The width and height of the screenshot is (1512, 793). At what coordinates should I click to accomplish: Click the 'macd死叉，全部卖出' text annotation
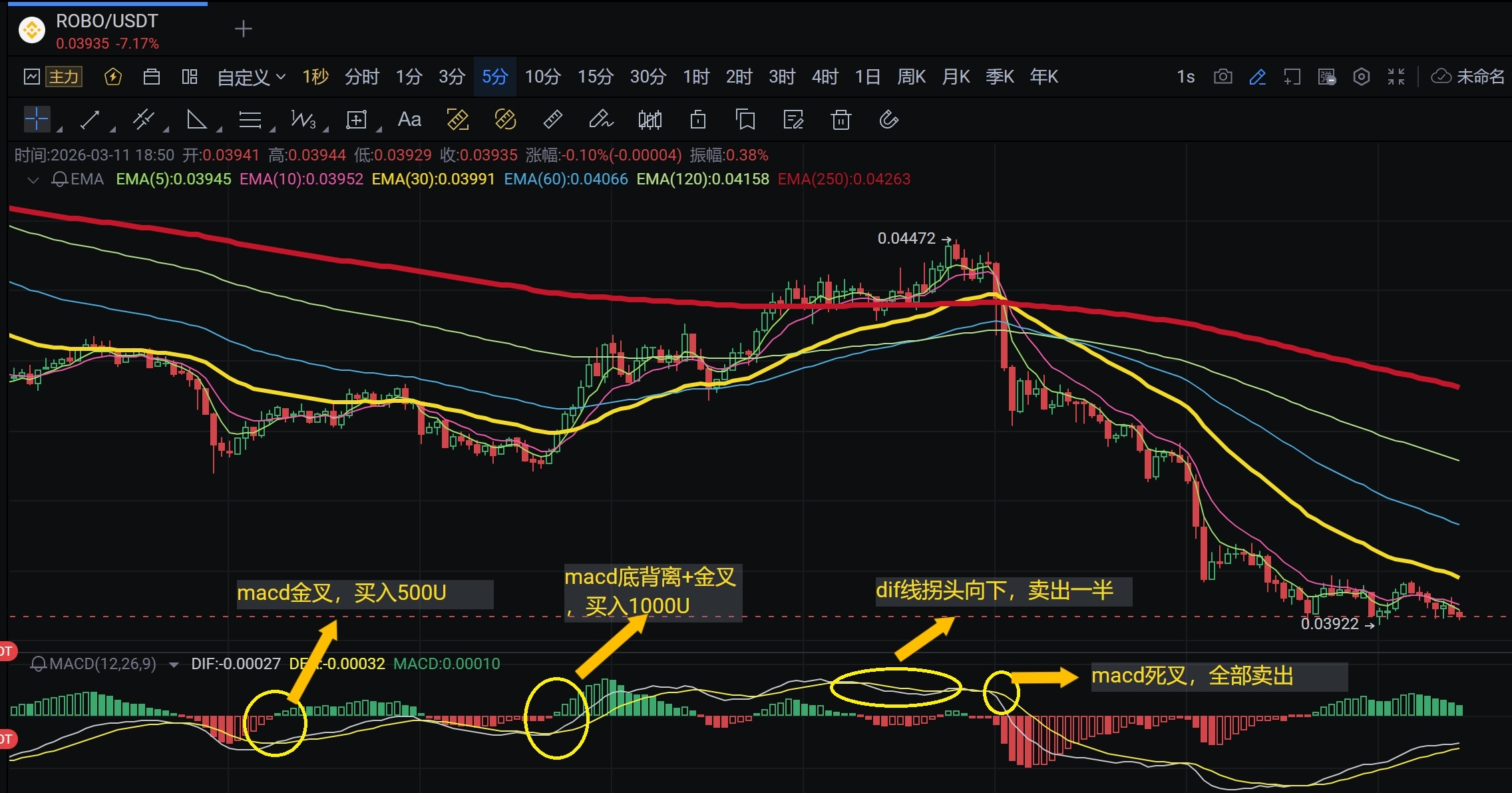pos(1192,676)
